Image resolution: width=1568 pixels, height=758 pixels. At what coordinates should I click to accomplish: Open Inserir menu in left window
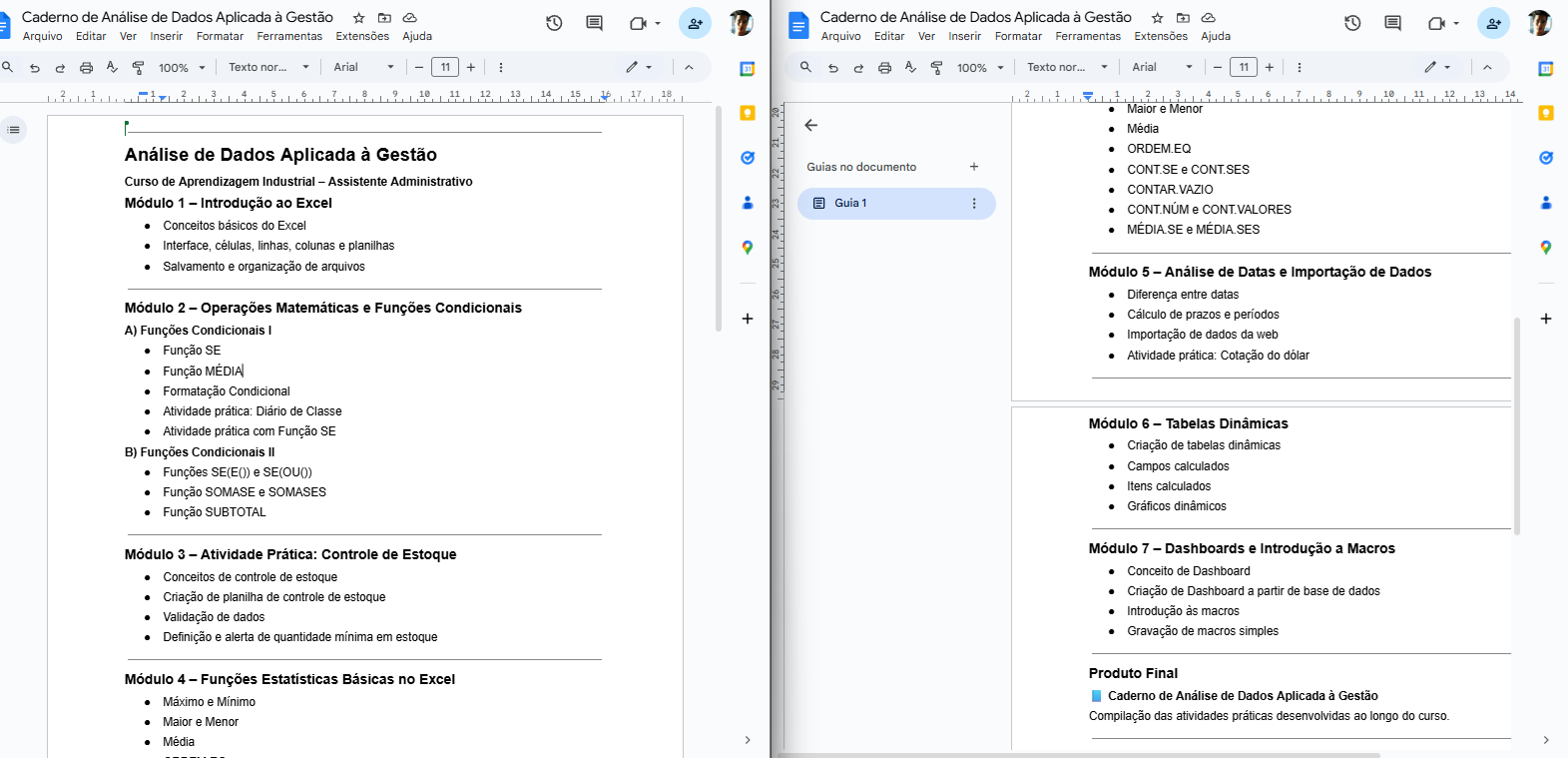167,36
